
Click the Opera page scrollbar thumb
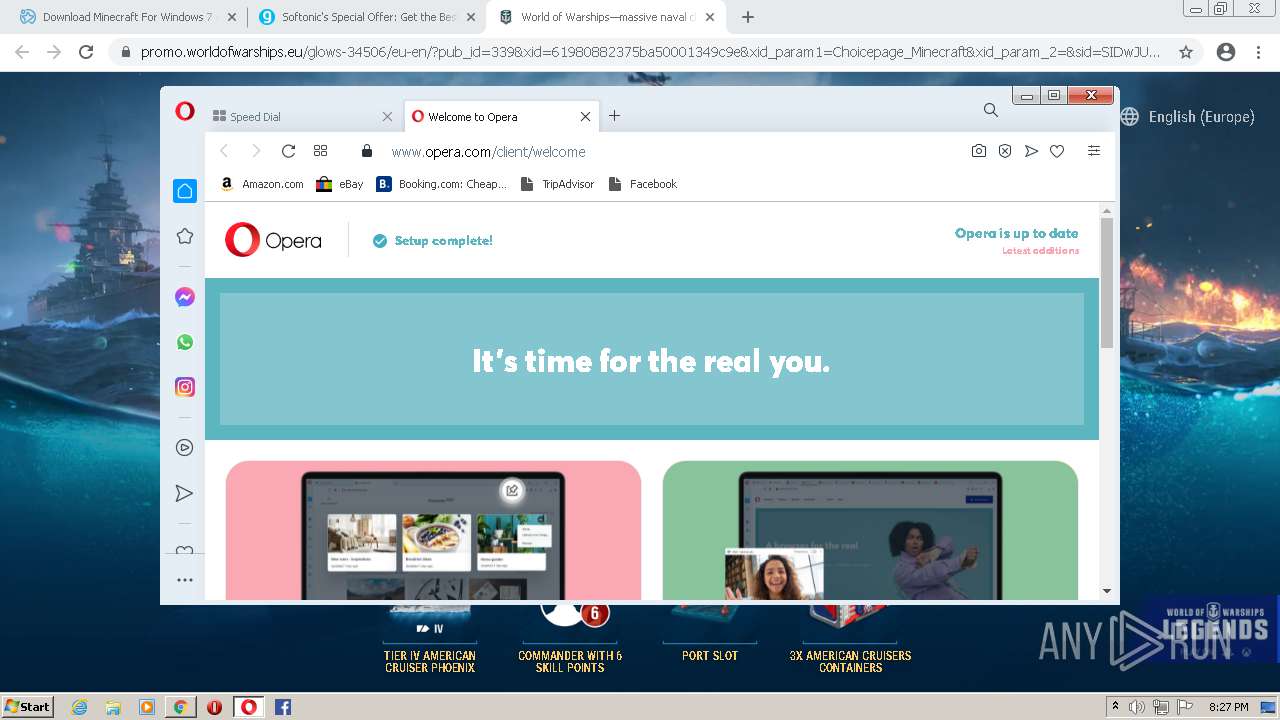[x=1107, y=282]
